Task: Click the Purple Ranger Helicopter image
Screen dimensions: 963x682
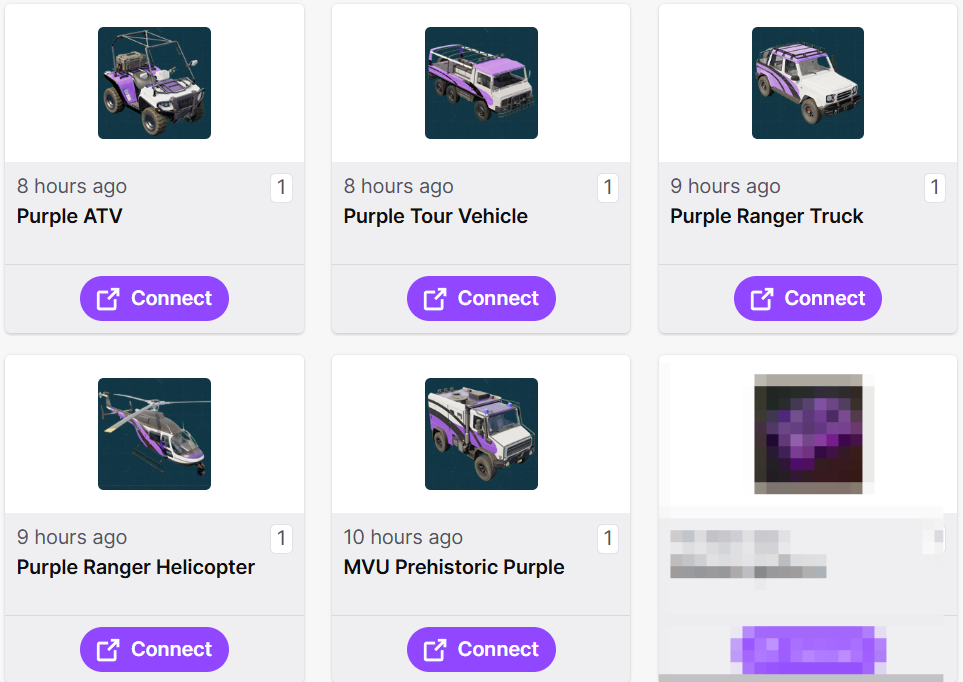Action: tap(154, 434)
